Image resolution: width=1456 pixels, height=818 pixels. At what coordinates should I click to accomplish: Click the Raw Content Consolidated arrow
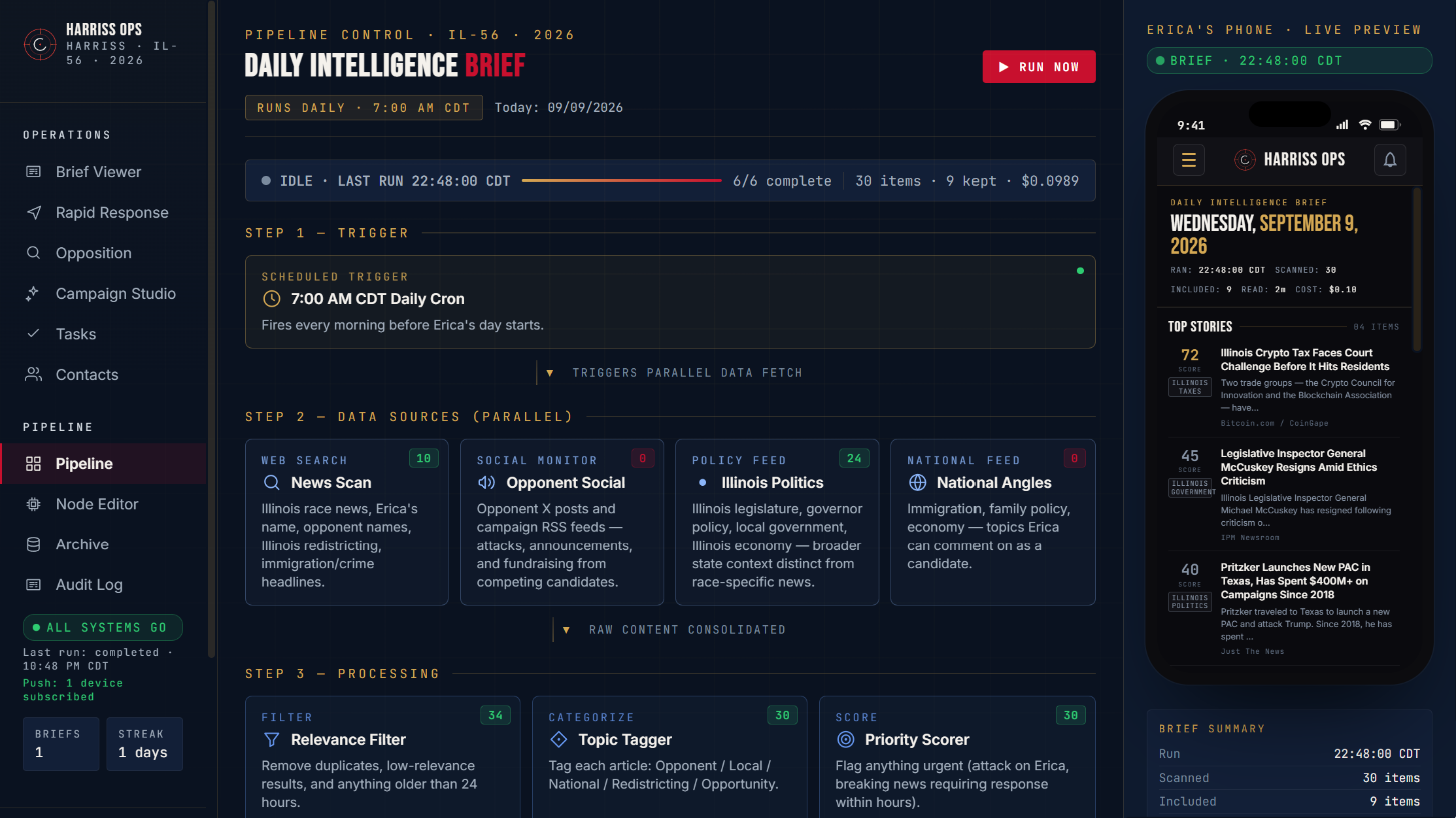click(566, 630)
